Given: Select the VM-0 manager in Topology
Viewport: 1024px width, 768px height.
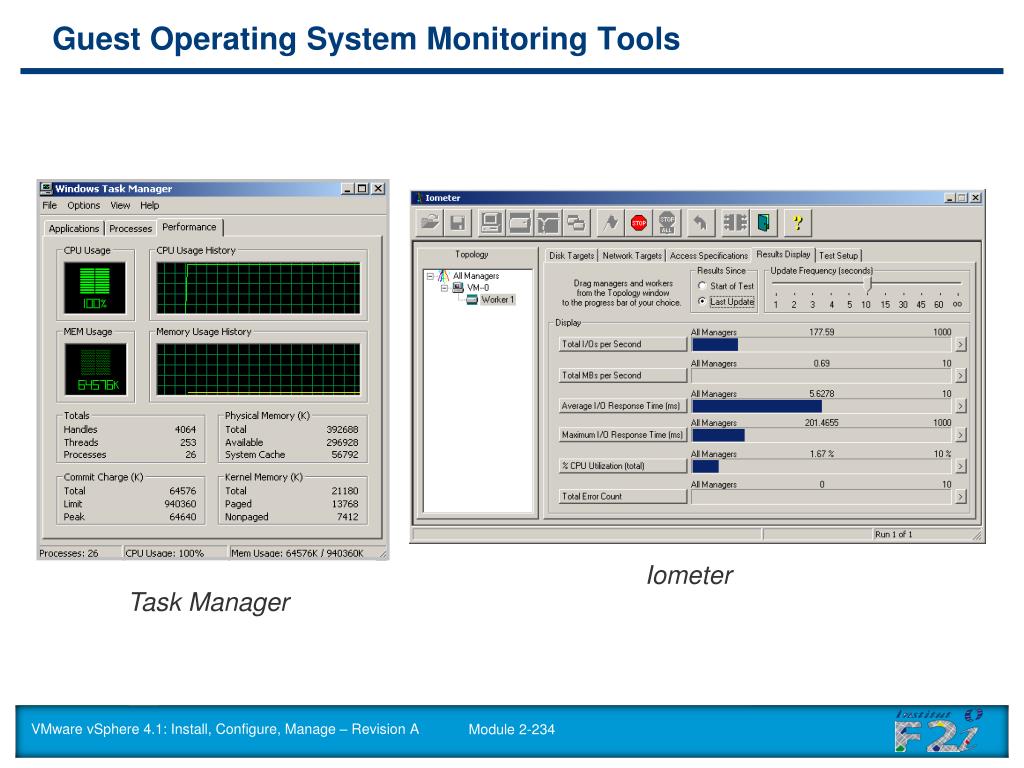Looking at the screenshot, I should click(x=477, y=287).
